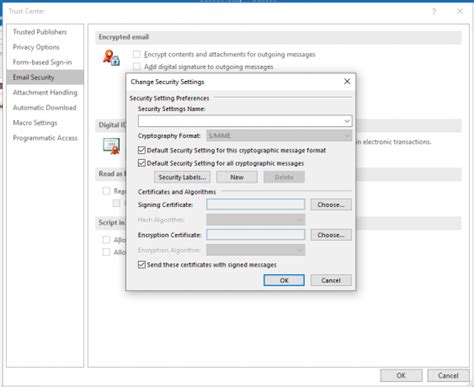
Task: Click the Security Labels... button
Action: click(x=182, y=177)
